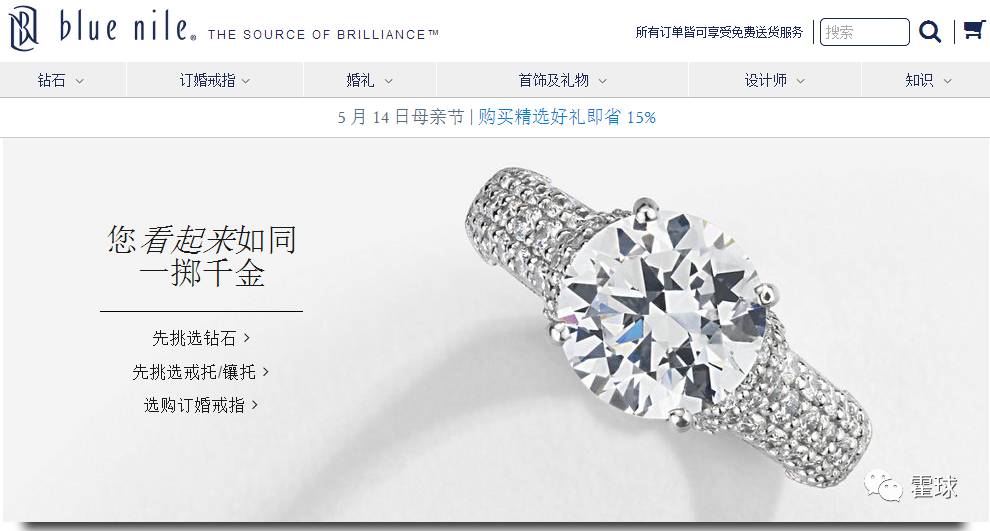This screenshot has height=531, width=990.
Task: Click the 选购订婚戒指 link
Action: (x=194, y=404)
